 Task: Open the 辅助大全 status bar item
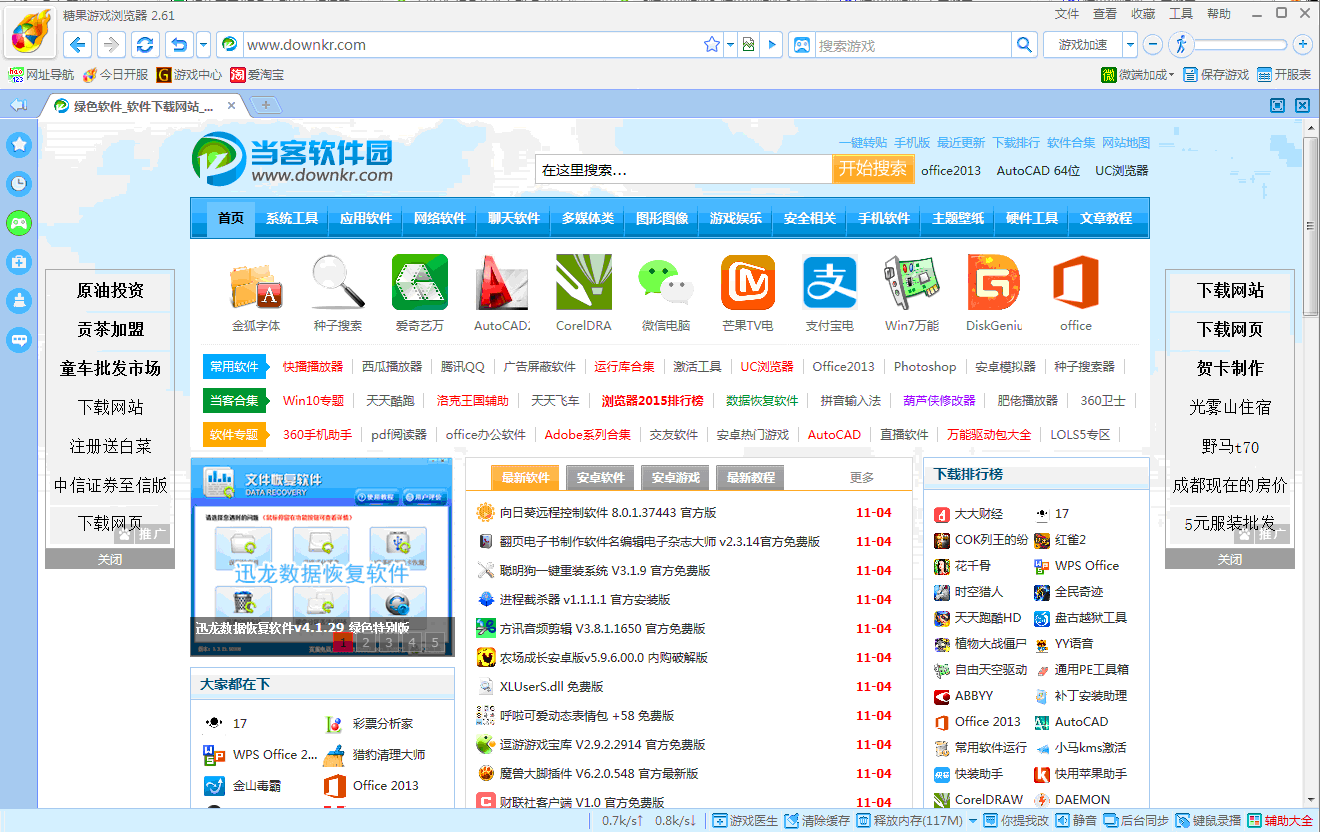click(1281, 821)
